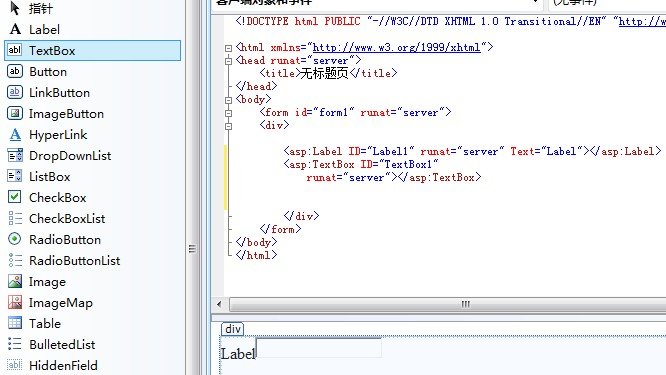Image resolution: width=666 pixels, height=375 pixels.
Task: Place cursor on asp:TextBox ID="TextBox1" line
Action: tap(361, 164)
